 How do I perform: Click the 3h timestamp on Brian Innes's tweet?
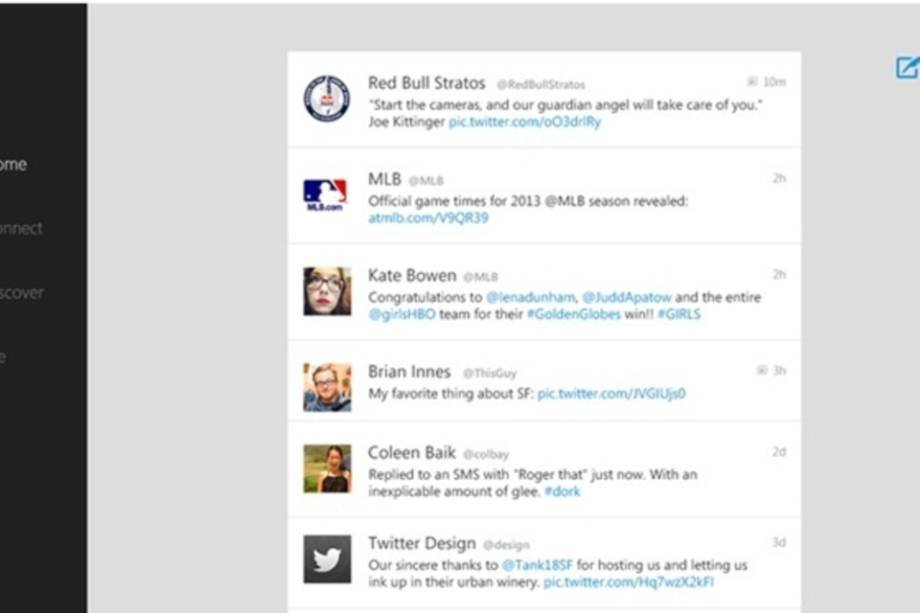pos(779,371)
